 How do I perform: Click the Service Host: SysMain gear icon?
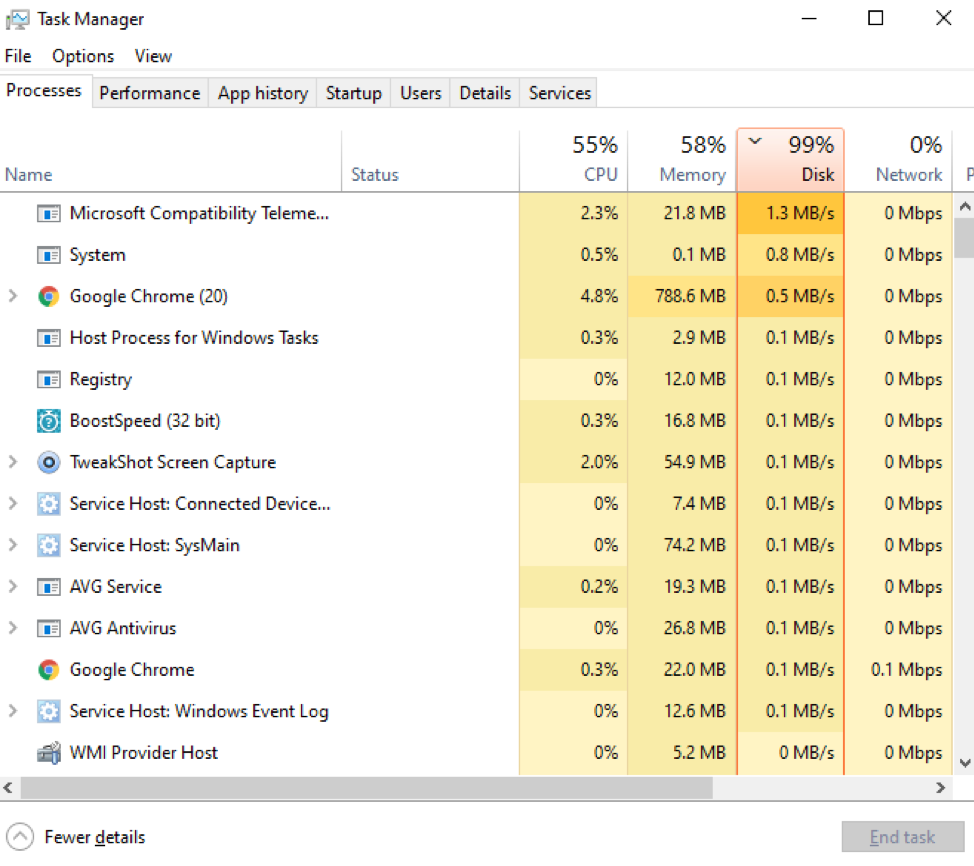click(48, 545)
